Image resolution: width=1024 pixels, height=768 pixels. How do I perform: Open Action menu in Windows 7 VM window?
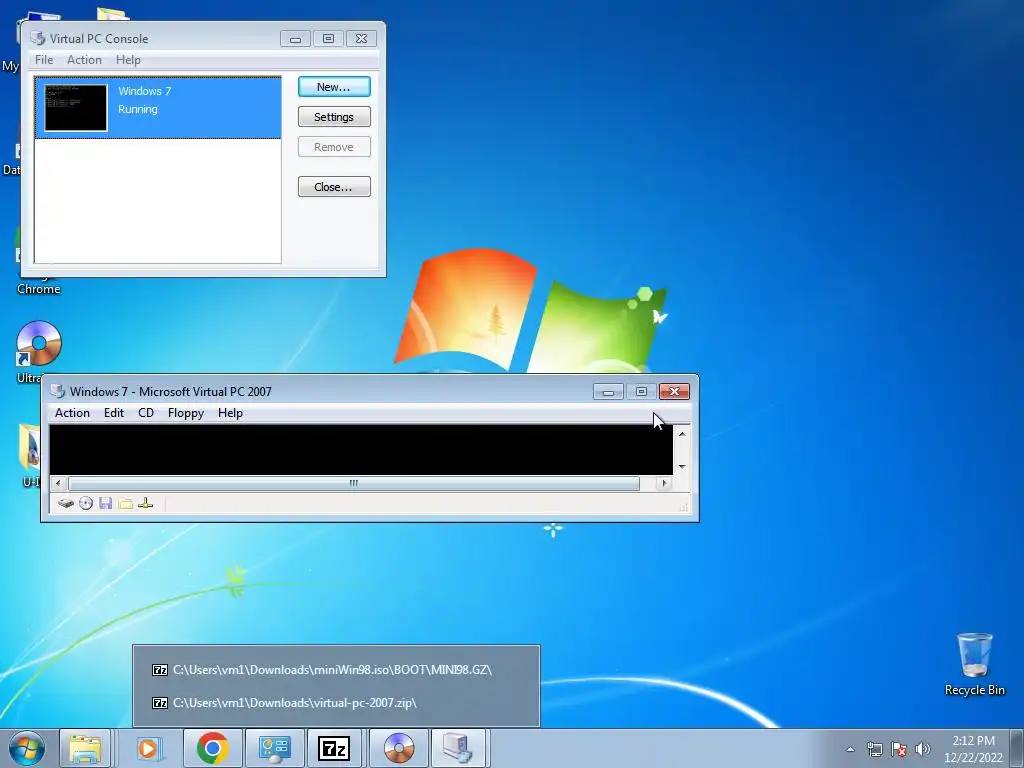[x=72, y=413]
